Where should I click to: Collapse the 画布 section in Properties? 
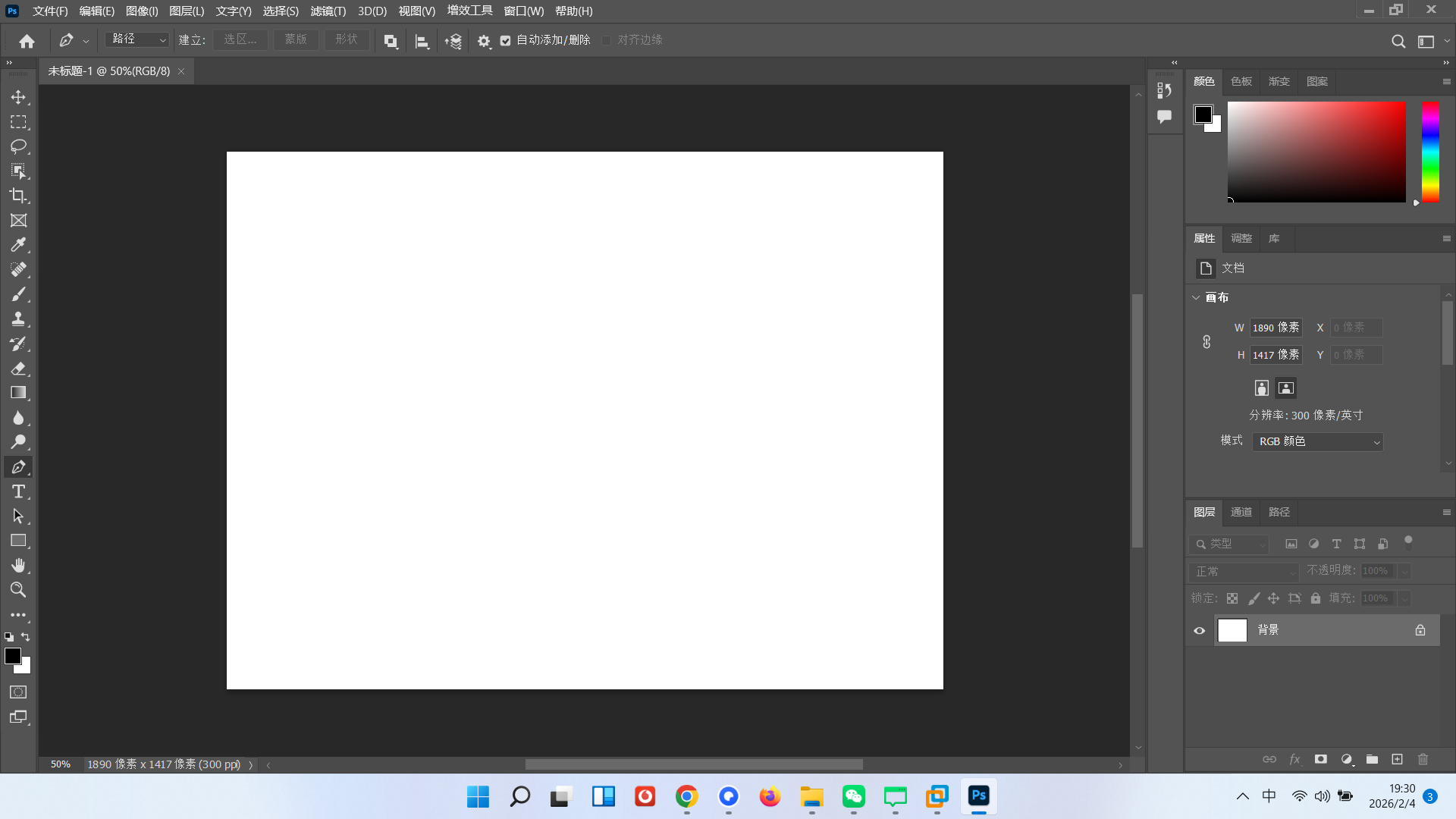coord(1197,297)
